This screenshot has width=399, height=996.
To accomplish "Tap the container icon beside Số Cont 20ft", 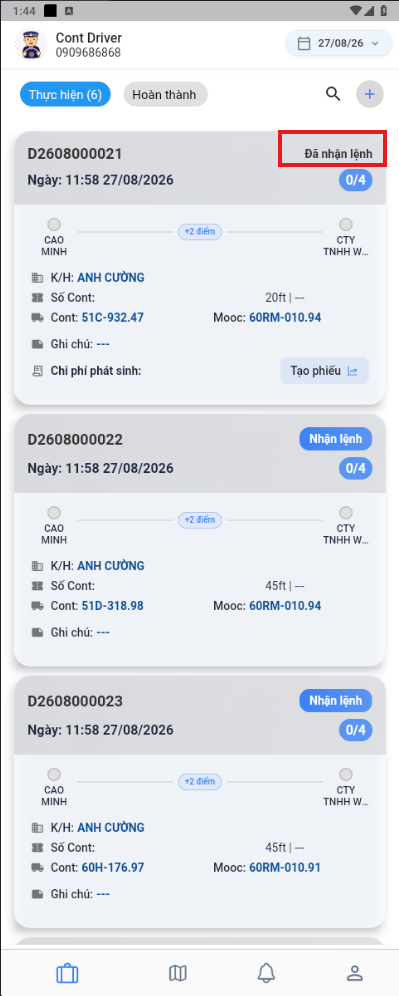I will pyautogui.click(x=37, y=297).
